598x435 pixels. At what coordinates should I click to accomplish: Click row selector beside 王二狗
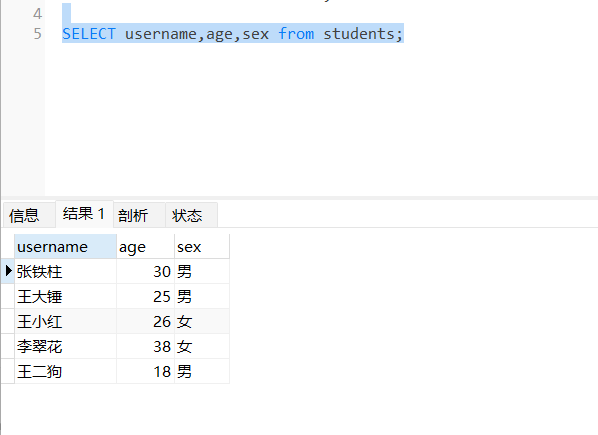tap(8, 371)
